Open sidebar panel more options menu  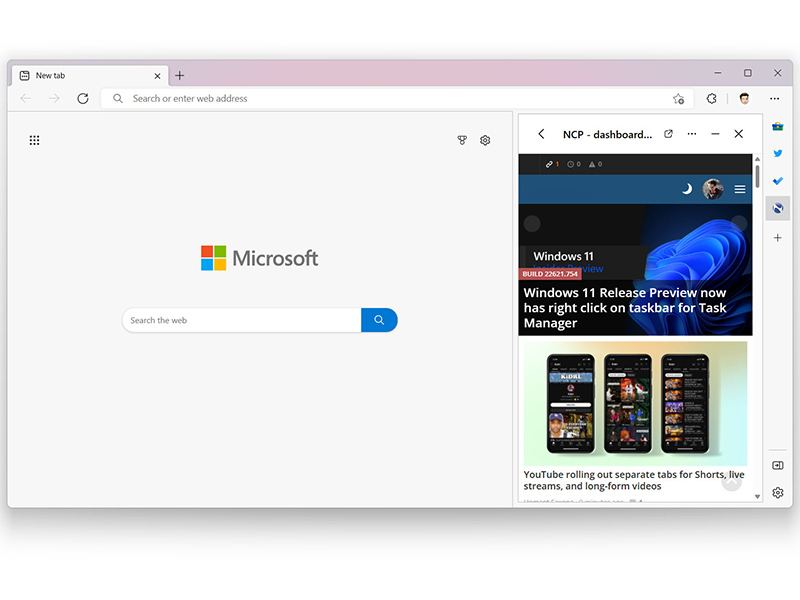pos(692,134)
